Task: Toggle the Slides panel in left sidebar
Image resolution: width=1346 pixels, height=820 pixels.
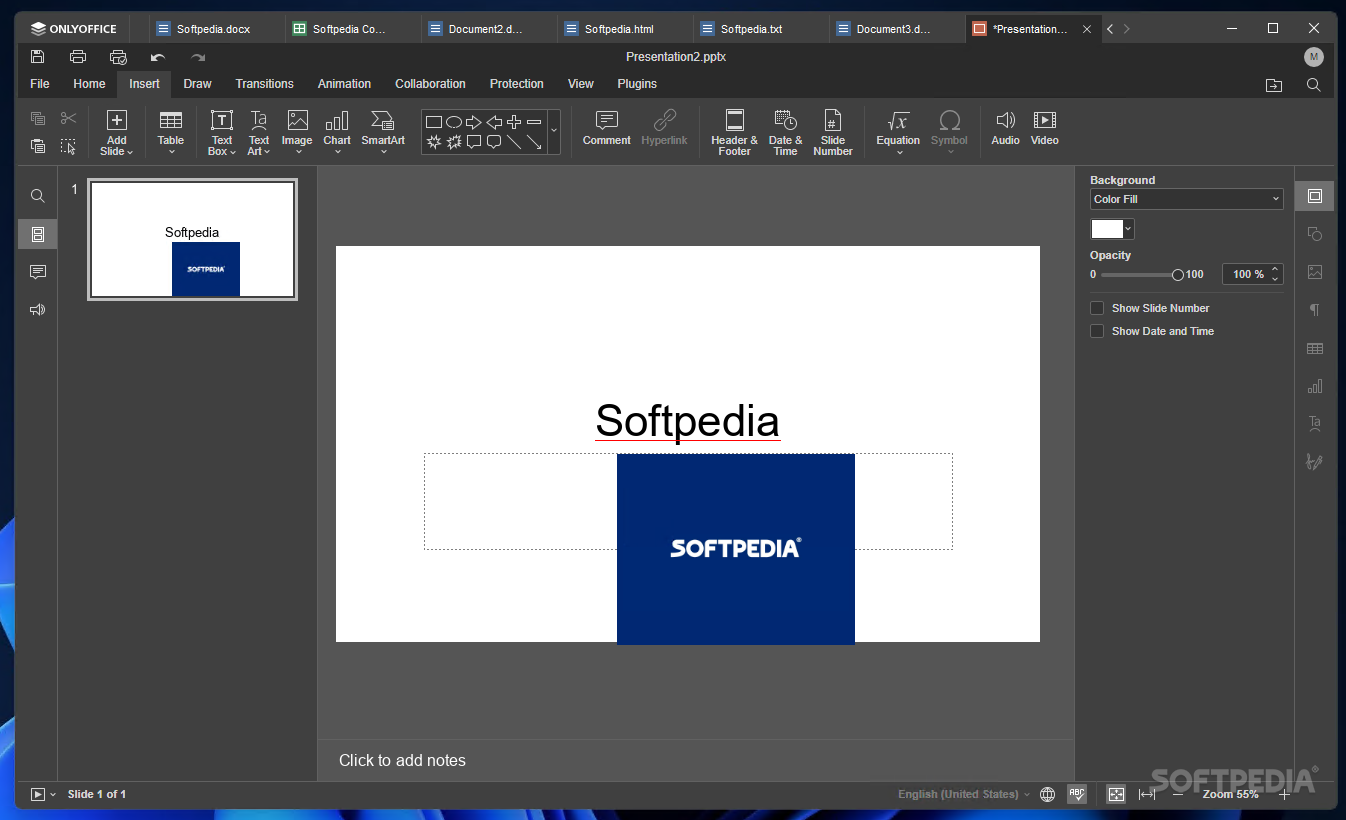Action: click(38, 234)
